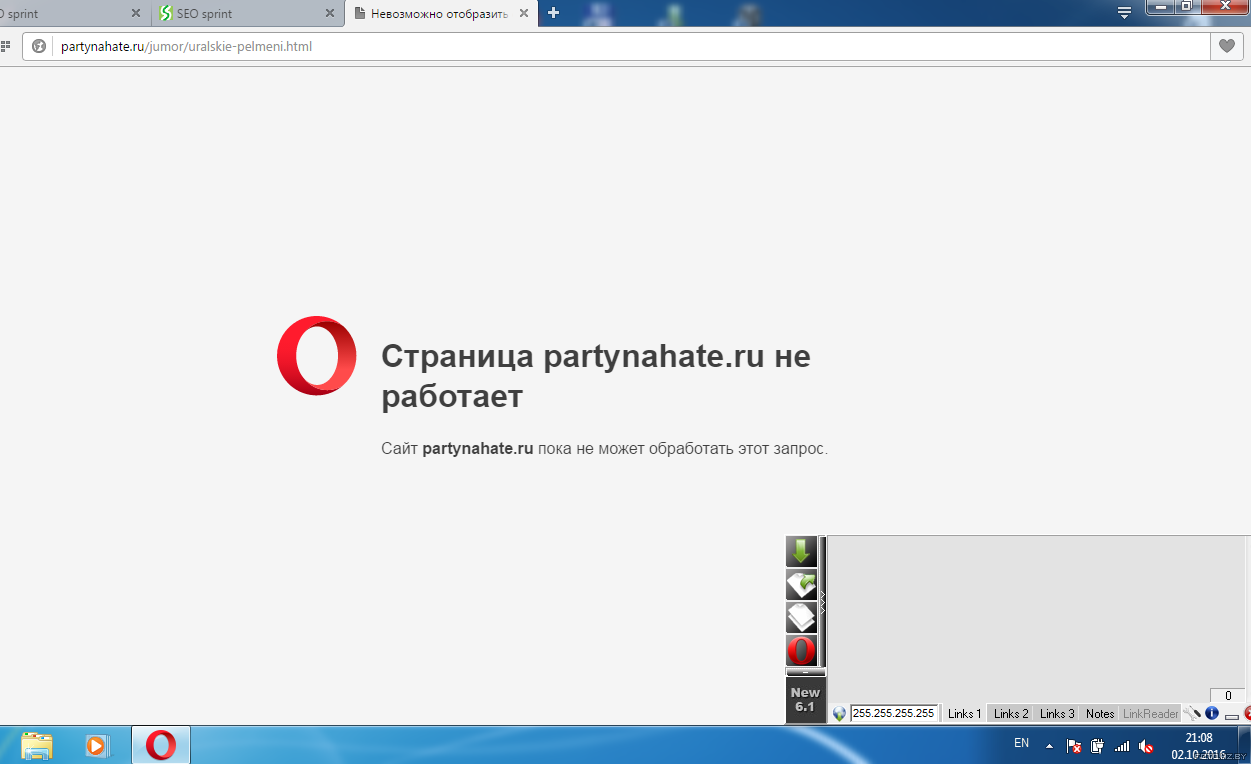1251x764 pixels.
Task: Switch to the Links 2 tab
Action: click(x=1011, y=714)
